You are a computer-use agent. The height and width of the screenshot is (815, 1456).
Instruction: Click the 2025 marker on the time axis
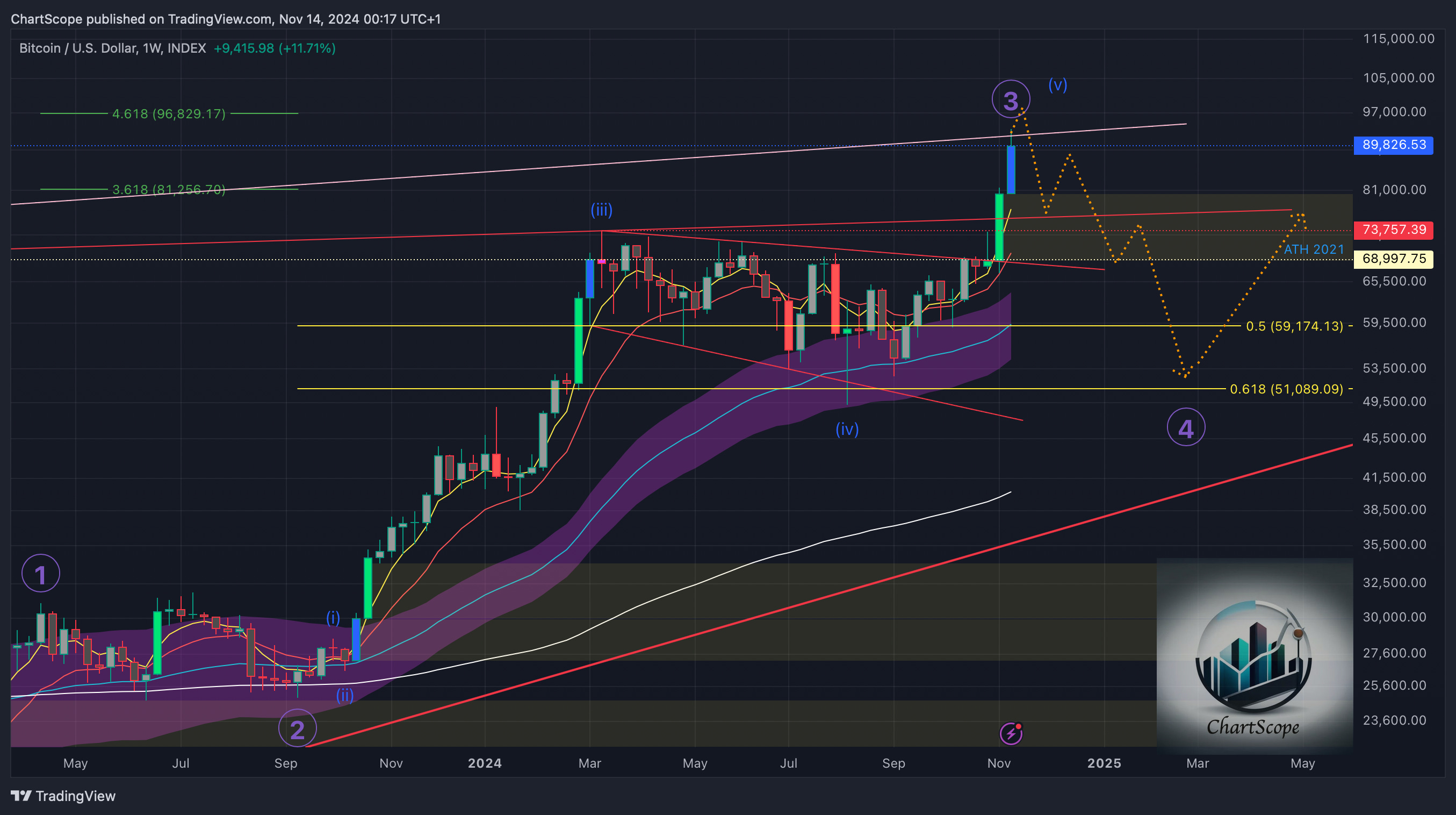tap(1104, 763)
